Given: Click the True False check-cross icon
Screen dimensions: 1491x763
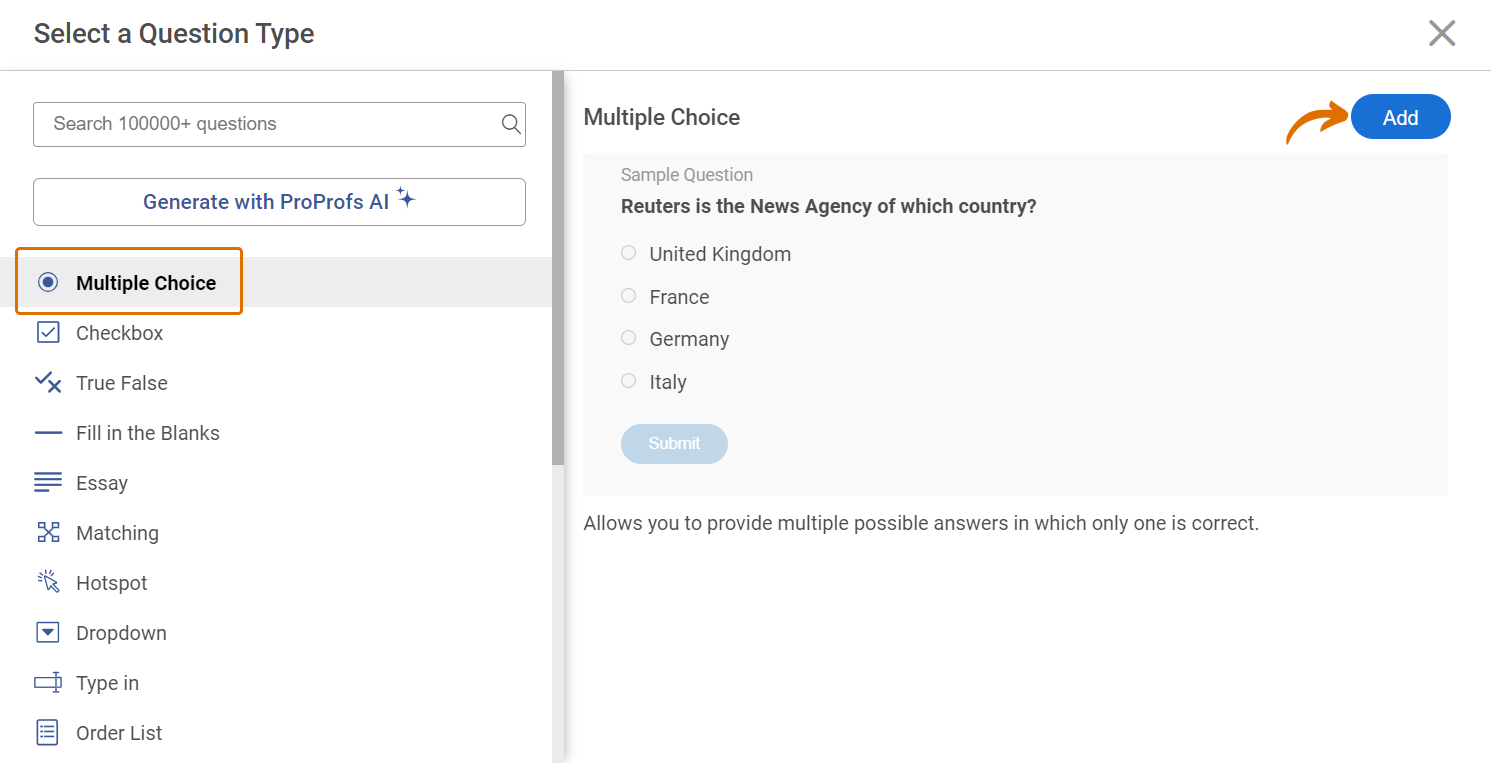Looking at the screenshot, I should pyautogui.click(x=48, y=382).
